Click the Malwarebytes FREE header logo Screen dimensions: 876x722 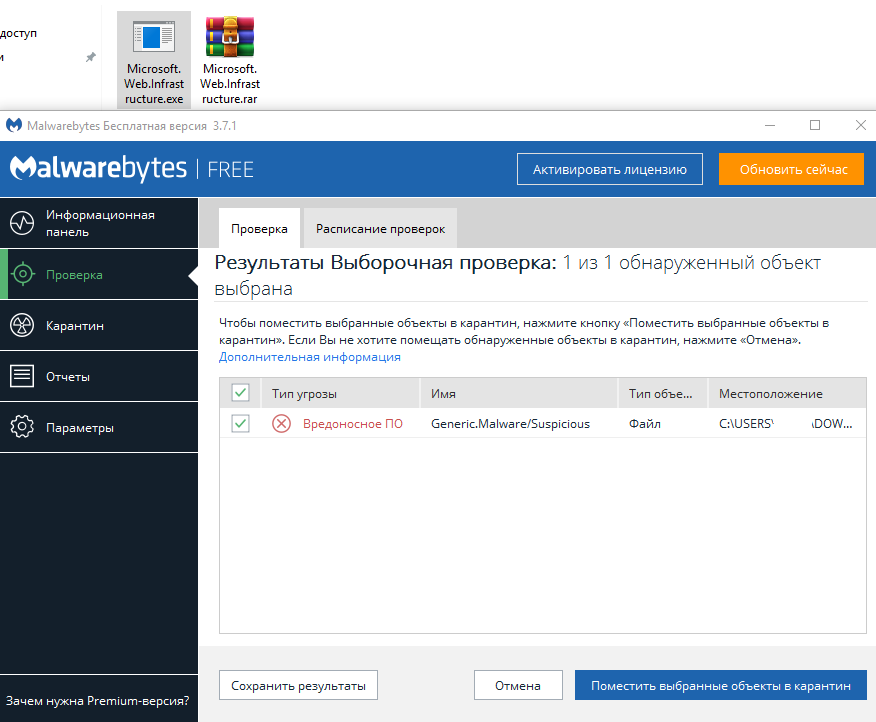132,168
